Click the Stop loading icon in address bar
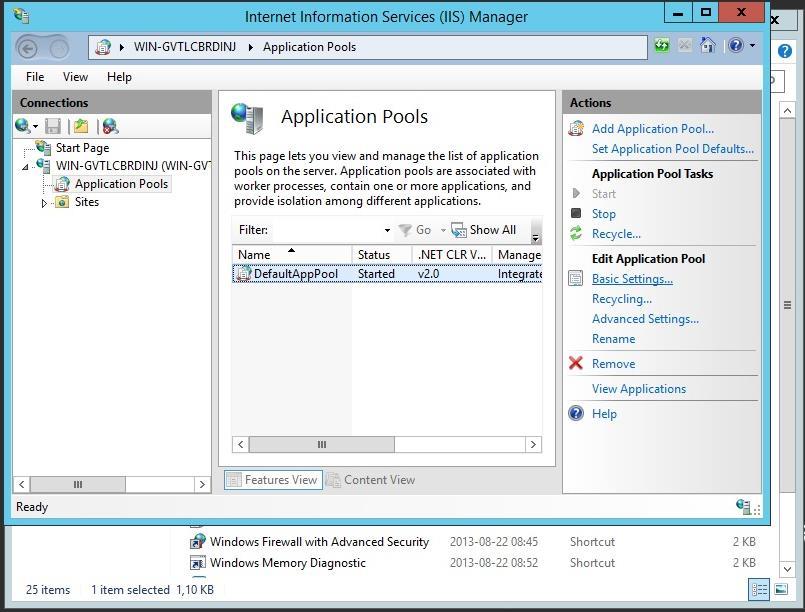This screenshot has width=805, height=612. tap(684, 46)
